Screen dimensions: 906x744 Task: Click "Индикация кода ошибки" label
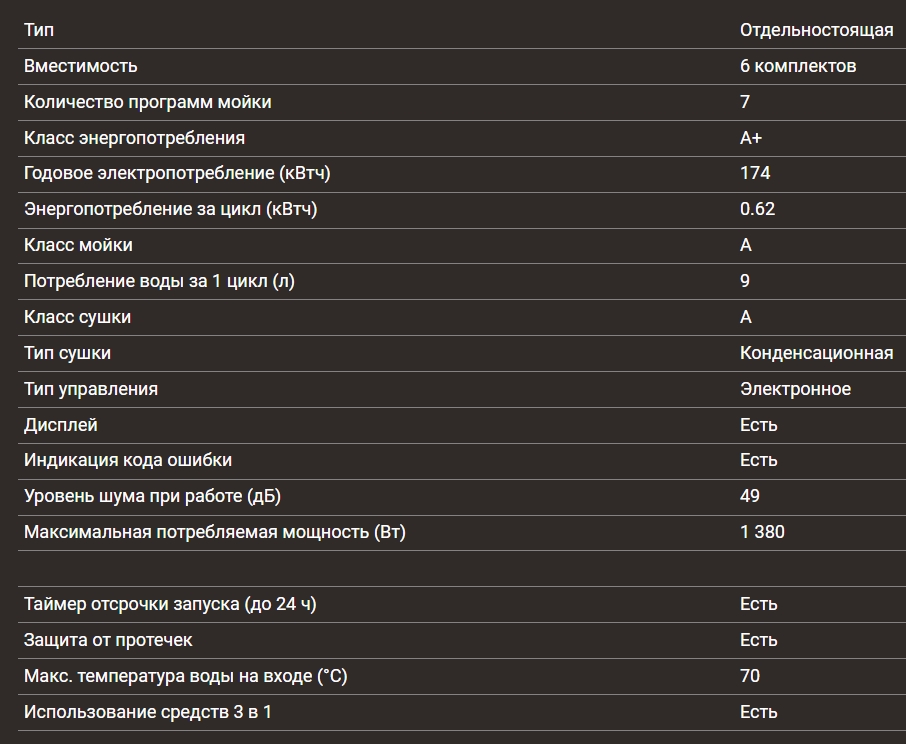point(128,460)
